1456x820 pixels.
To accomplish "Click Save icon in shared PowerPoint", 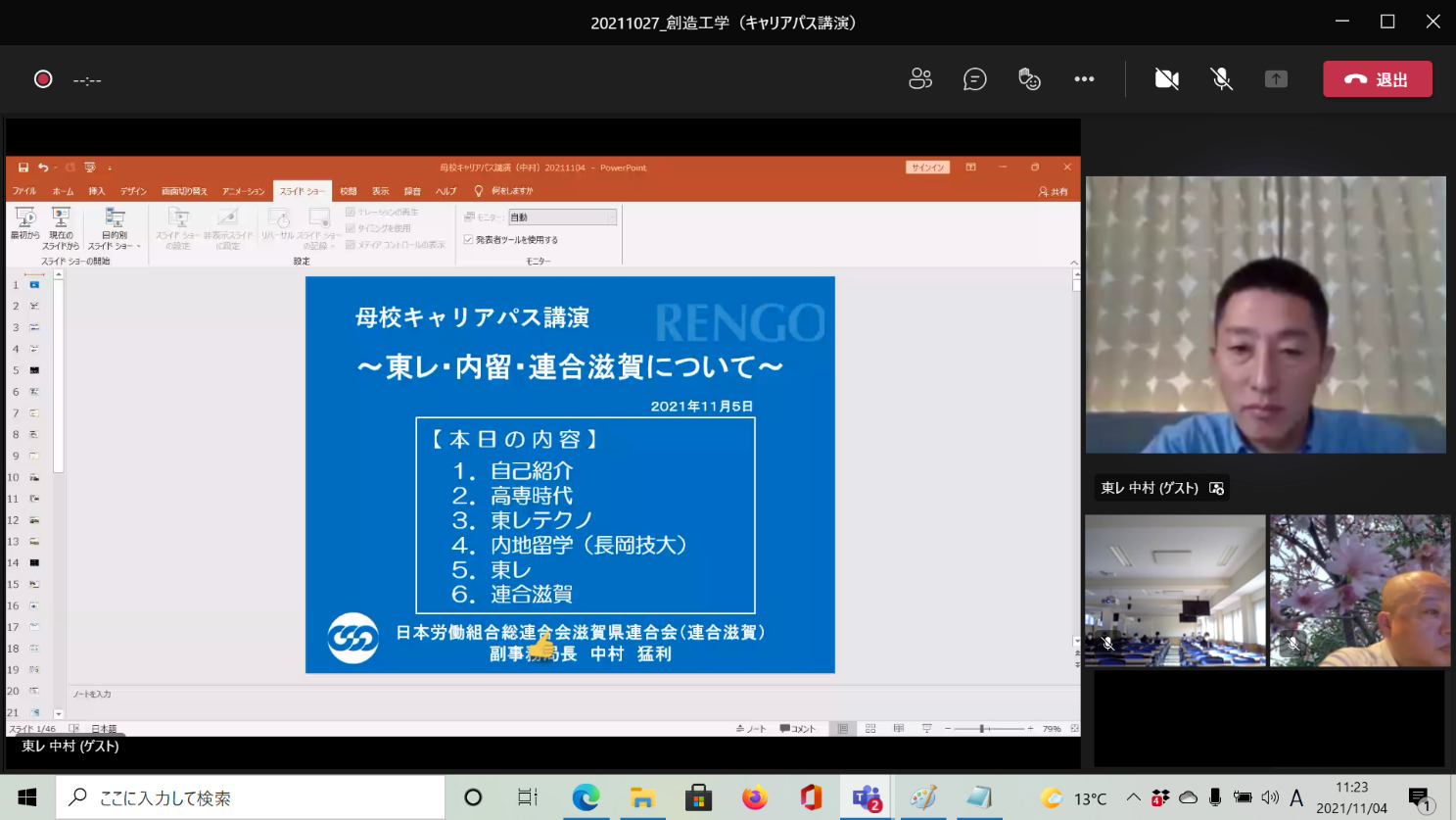I will [23, 168].
